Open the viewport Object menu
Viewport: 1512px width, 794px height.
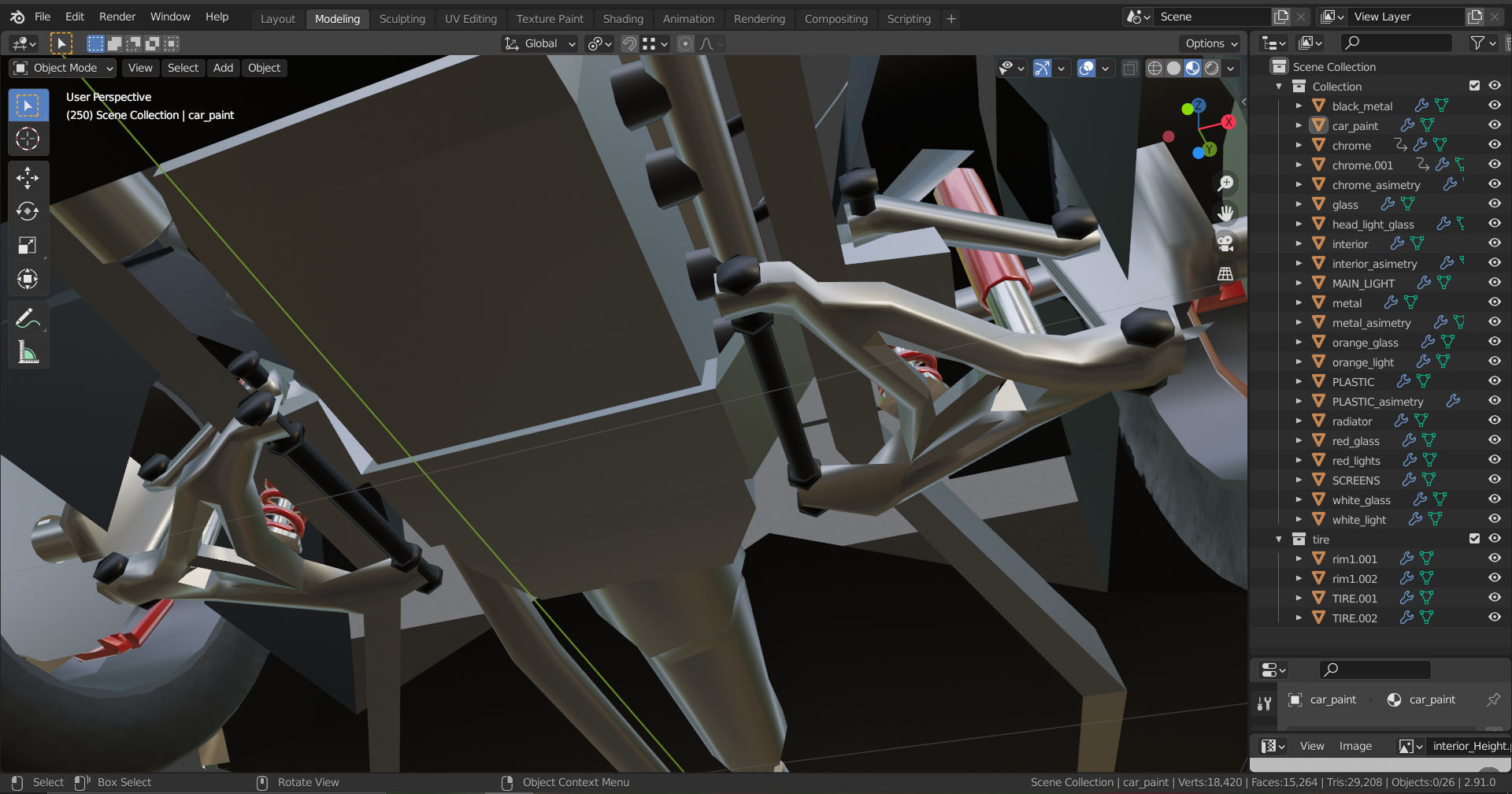(264, 68)
